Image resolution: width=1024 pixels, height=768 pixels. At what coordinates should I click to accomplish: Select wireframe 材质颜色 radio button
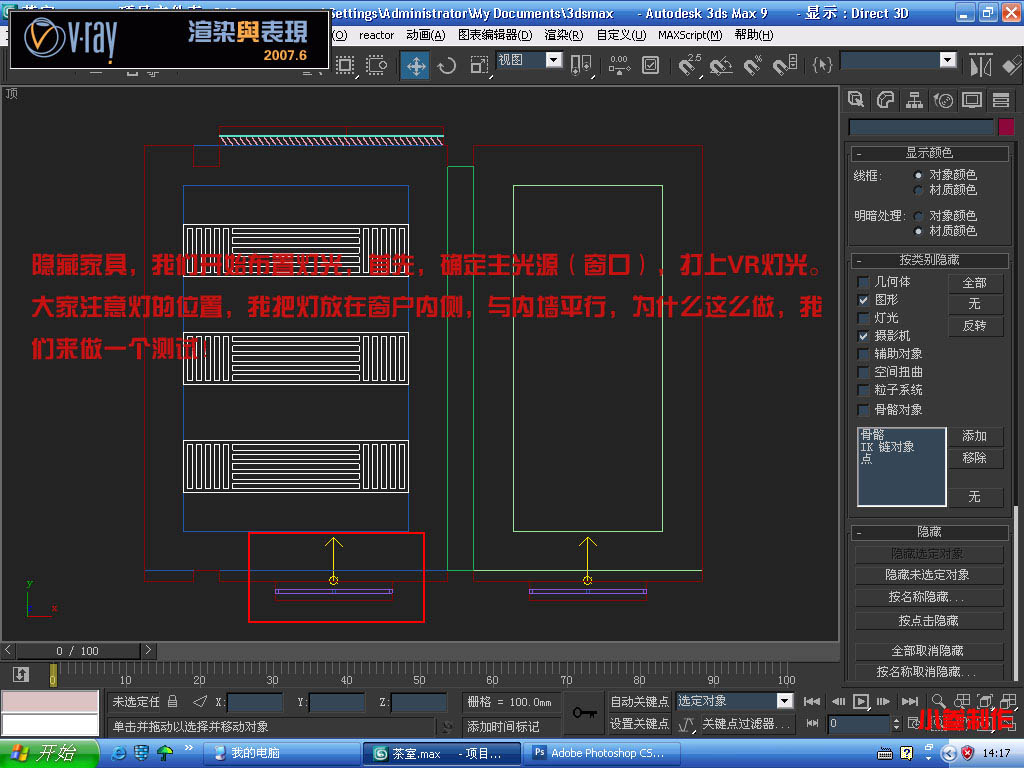tap(918, 190)
